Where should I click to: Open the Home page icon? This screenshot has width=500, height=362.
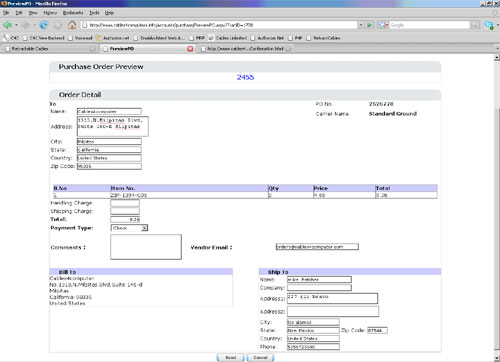72,25
